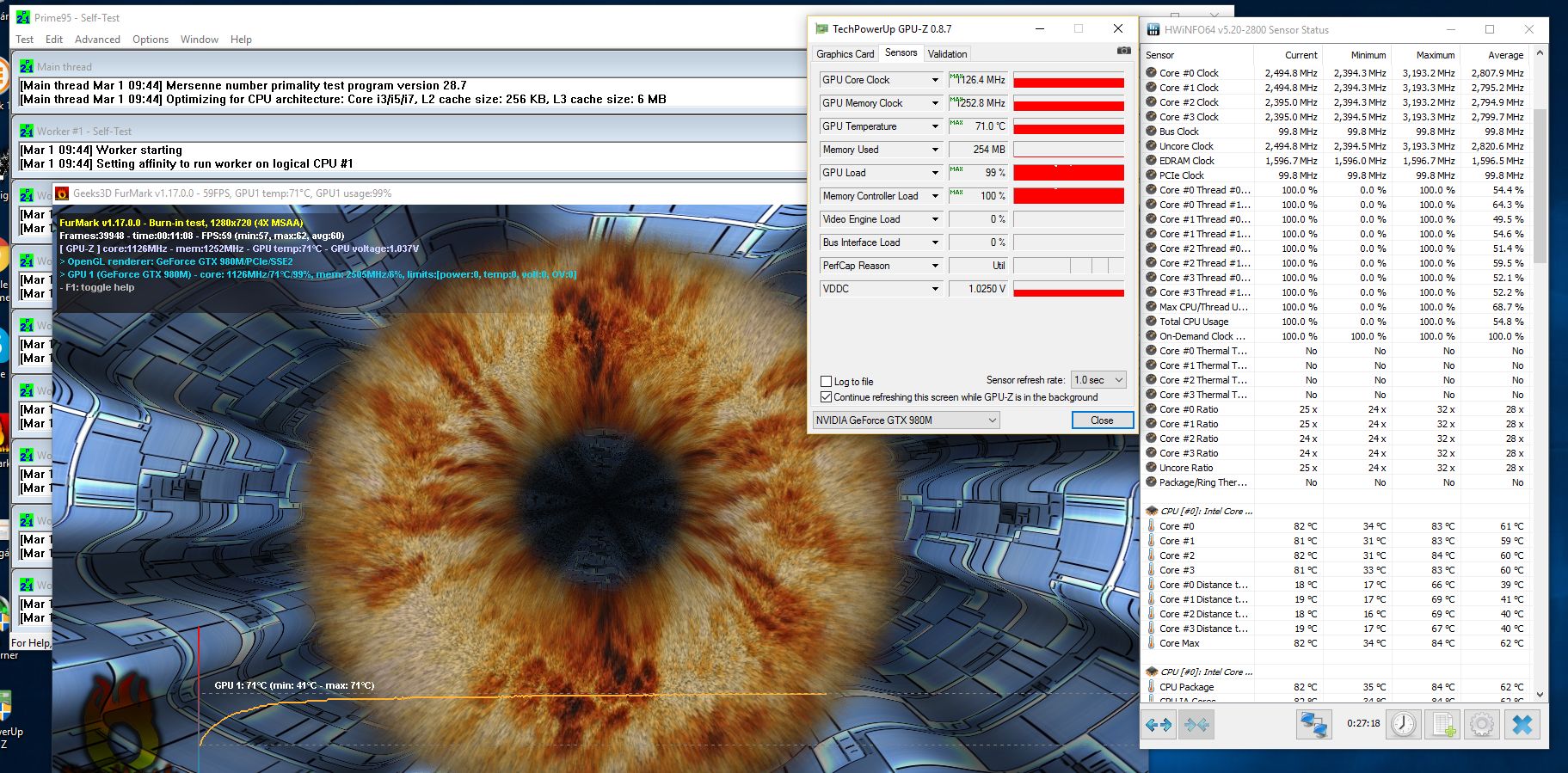Click the Maximum column header
1568x773 pixels.
coord(1436,55)
